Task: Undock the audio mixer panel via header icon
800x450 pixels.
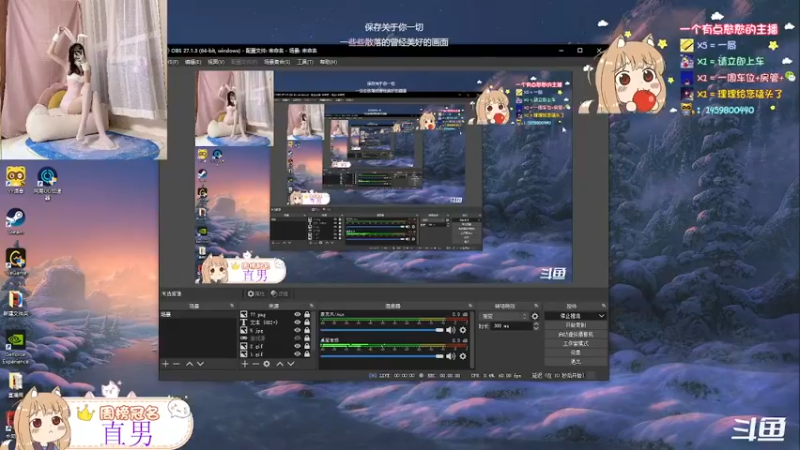Action: click(x=470, y=306)
